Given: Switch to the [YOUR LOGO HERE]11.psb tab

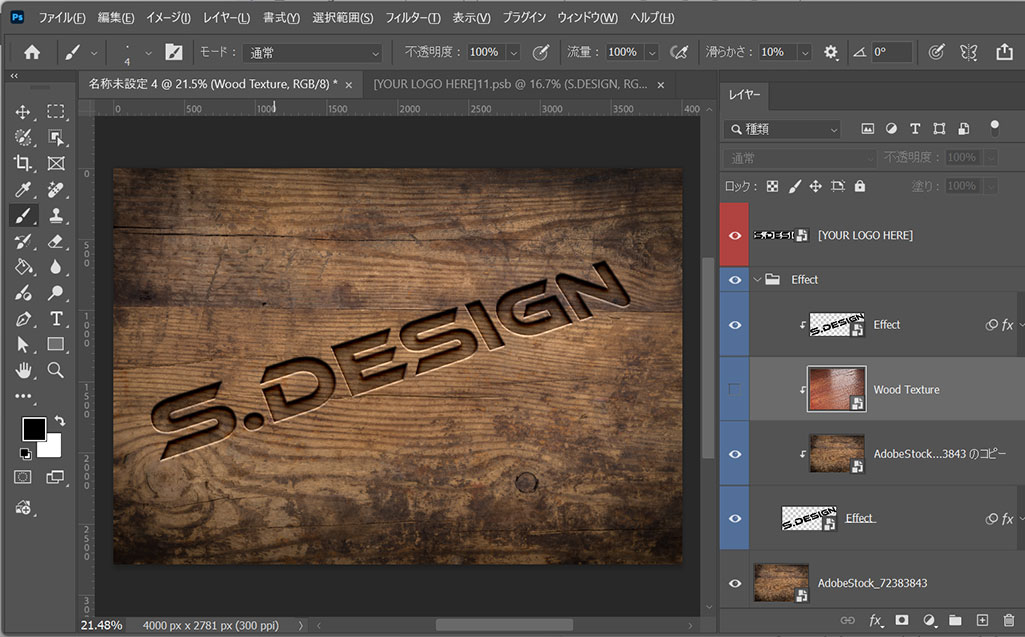Looking at the screenshot, I should coord(510,84).
